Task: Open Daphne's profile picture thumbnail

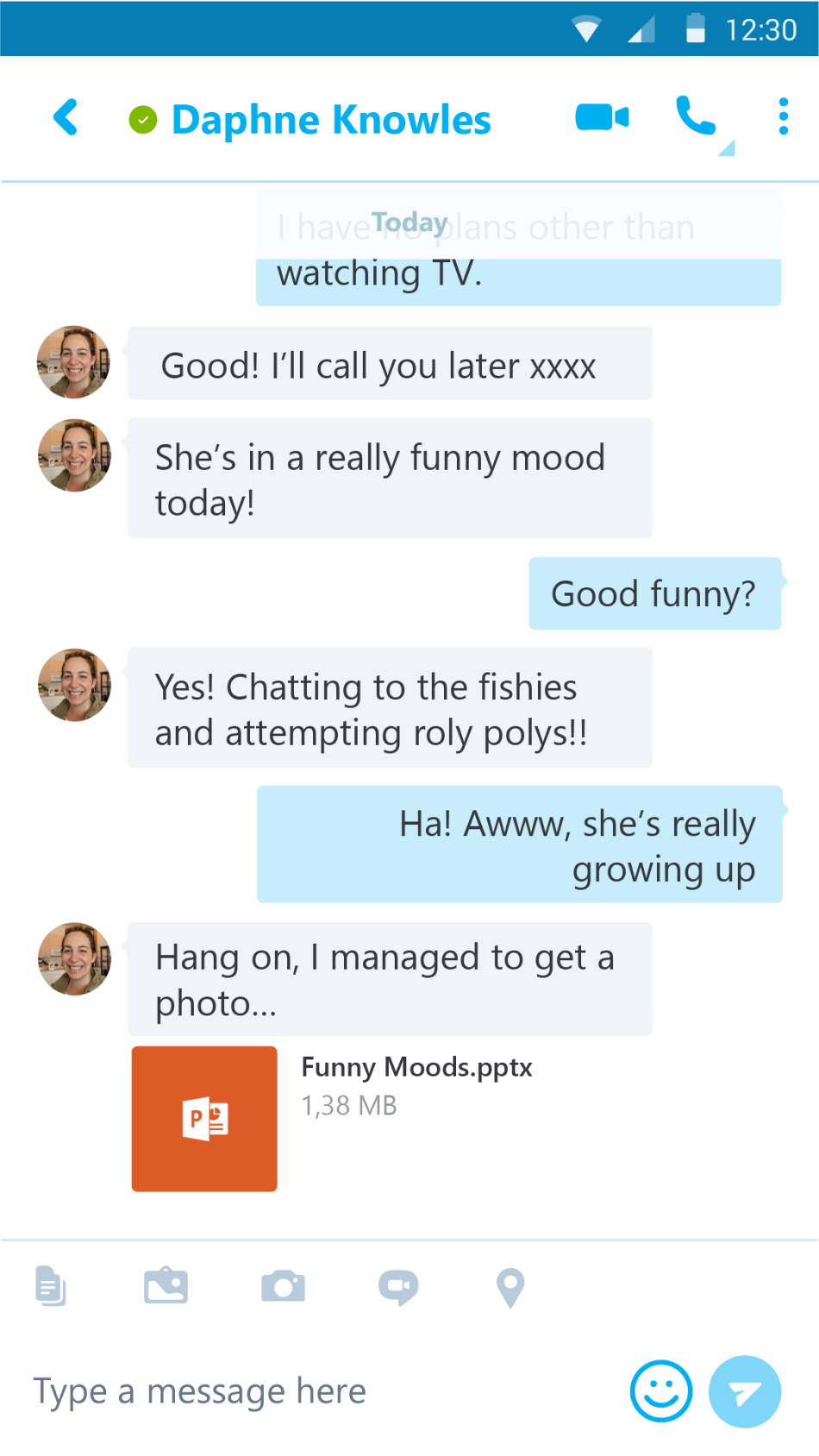Action: pos(73,362)
